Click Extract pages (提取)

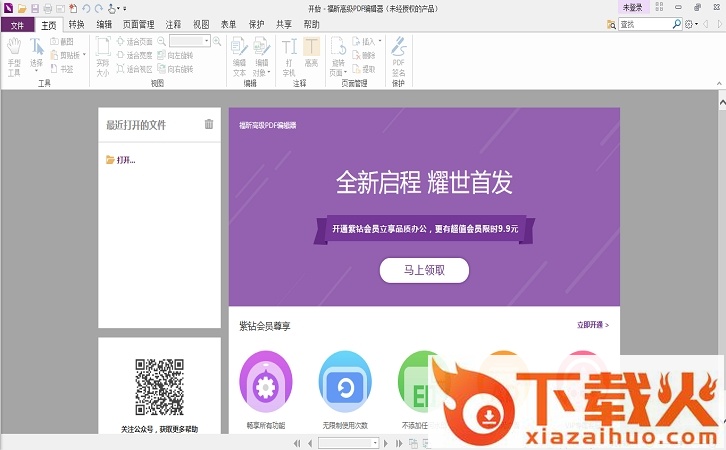(x=364, y=69)
